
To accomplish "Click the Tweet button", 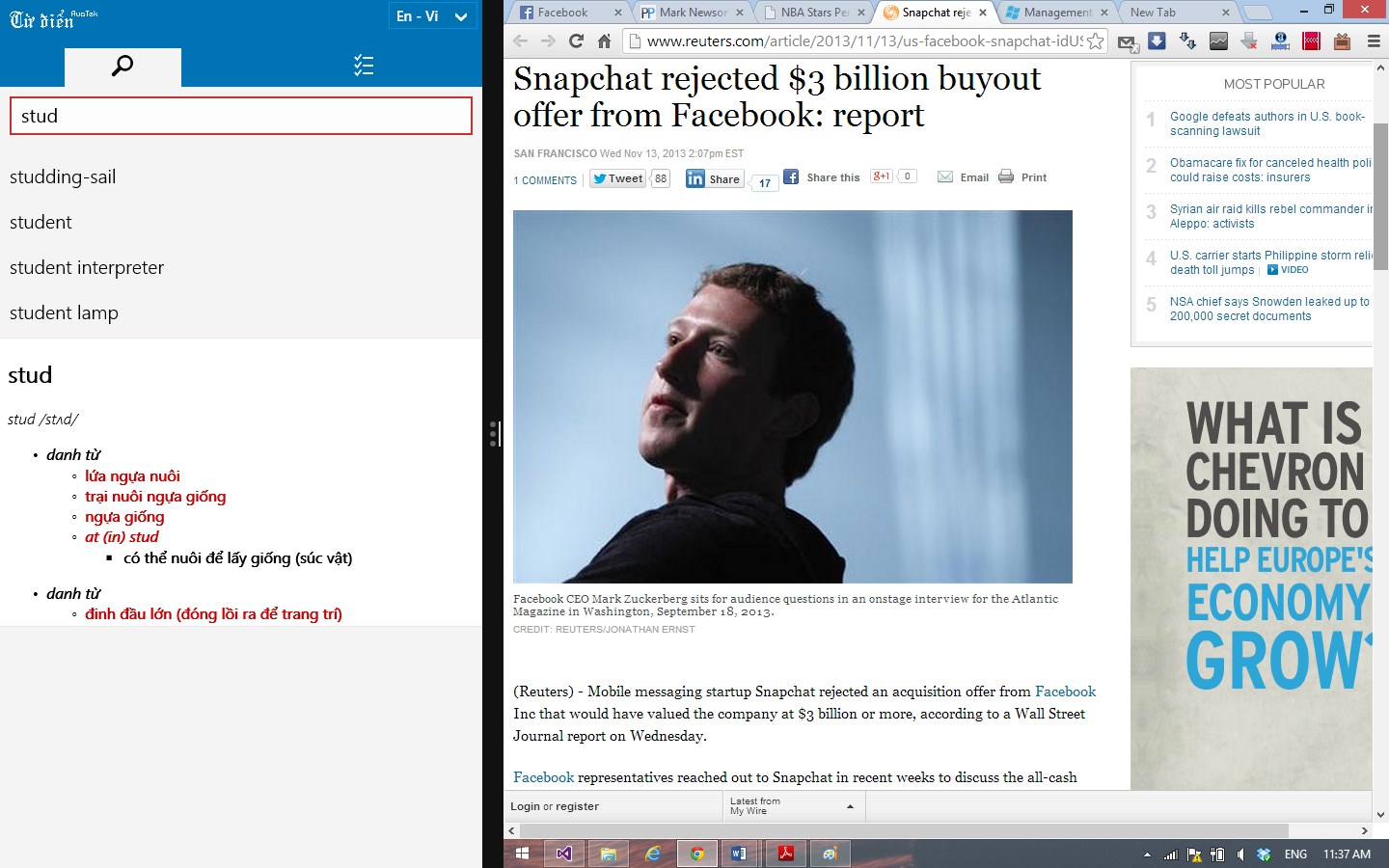I will tap(617, 178).
